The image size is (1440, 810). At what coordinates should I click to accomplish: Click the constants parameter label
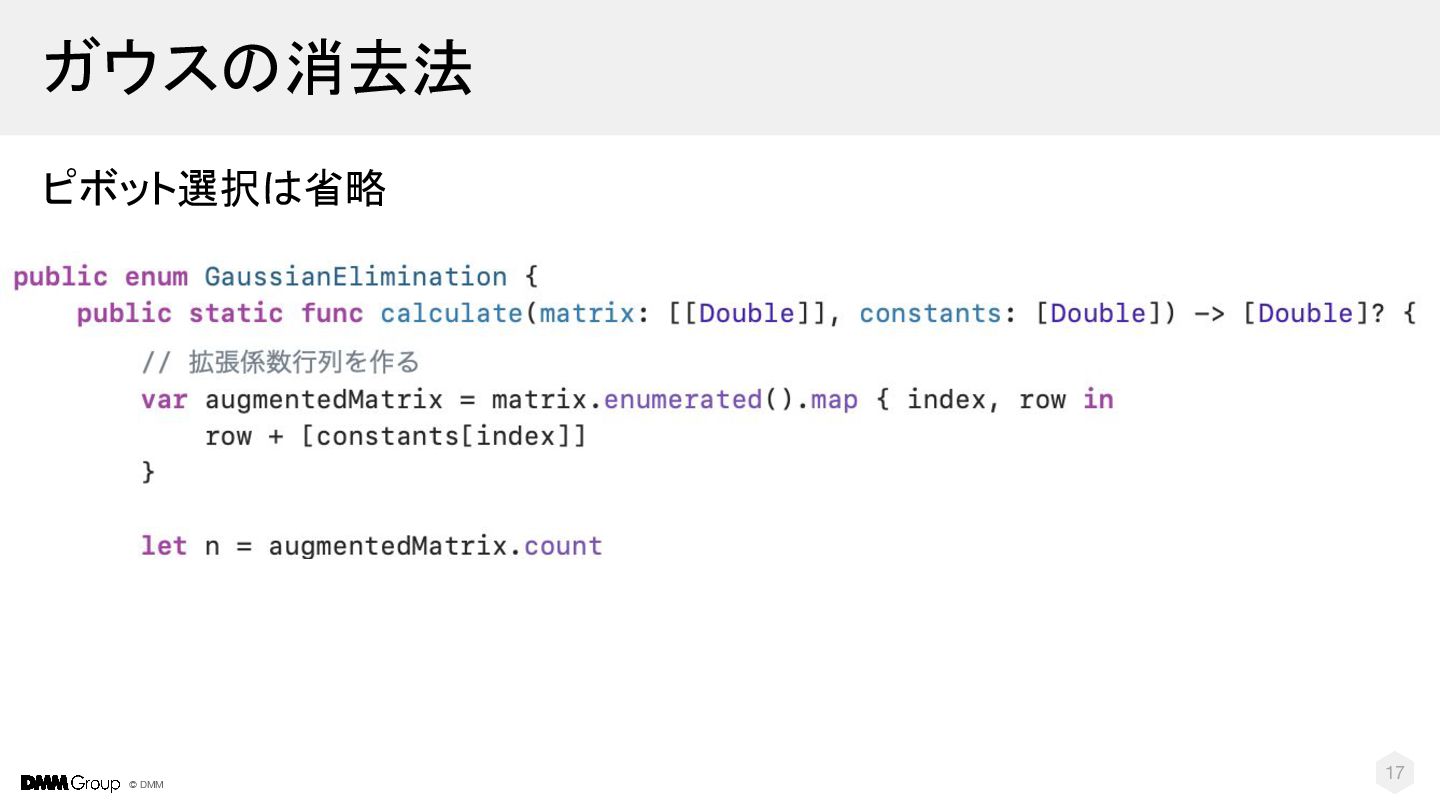click(930, 313)
